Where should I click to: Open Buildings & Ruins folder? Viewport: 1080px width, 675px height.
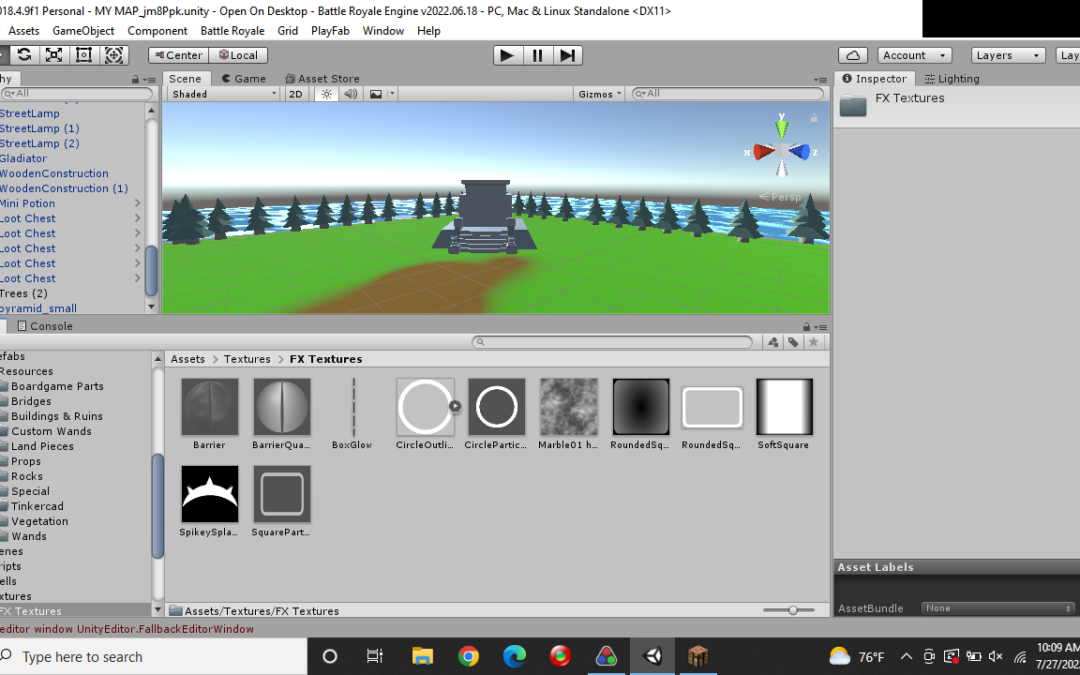point(57,416)
